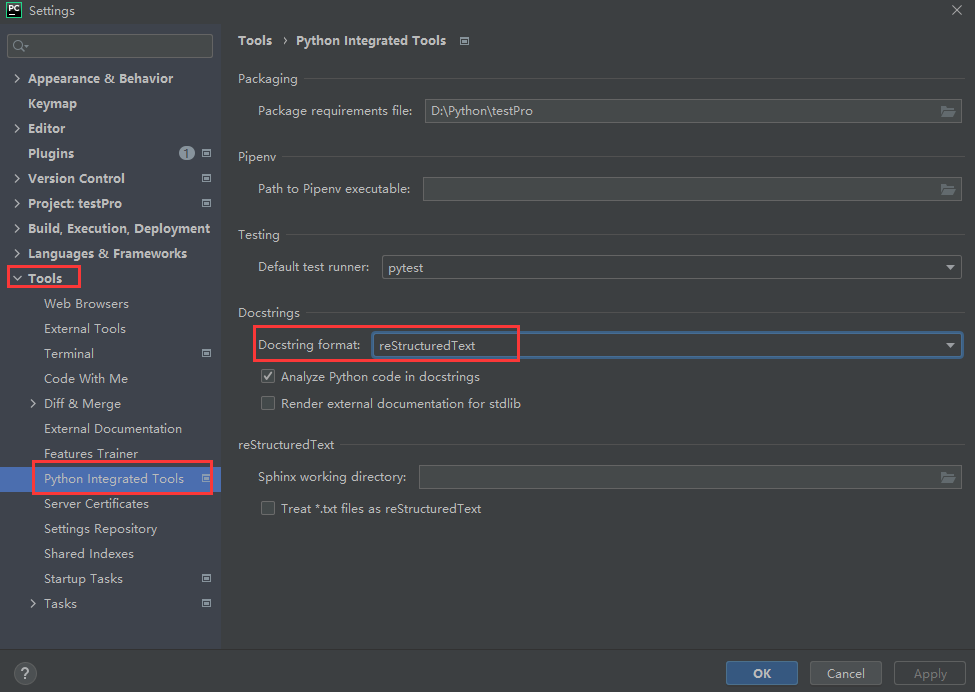This screenshot has height=692, width=975.
Task: Expand Build, Execution, Deployment section
Action: point(17,228)
